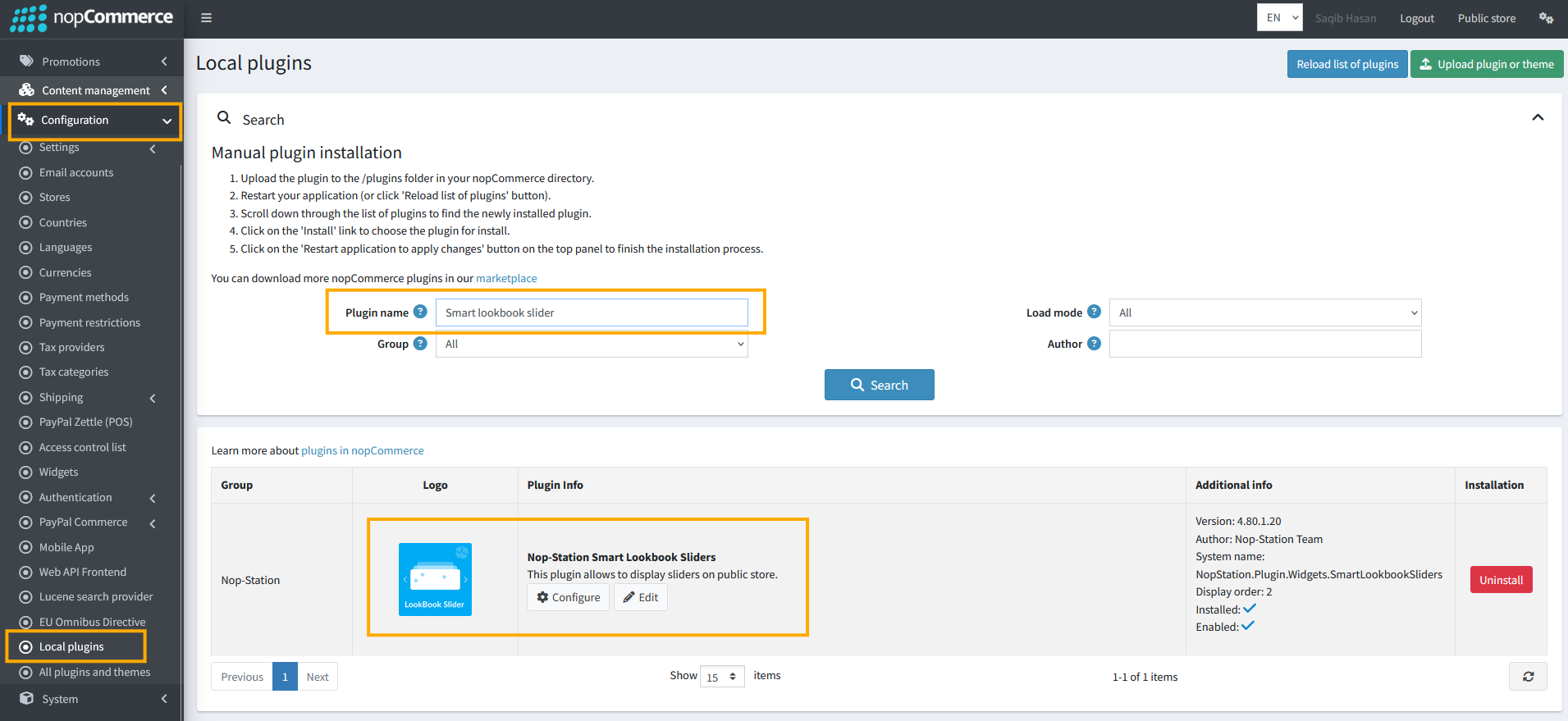
Task: Click the Promotions tag icon
Action: [x=26, y=62]
